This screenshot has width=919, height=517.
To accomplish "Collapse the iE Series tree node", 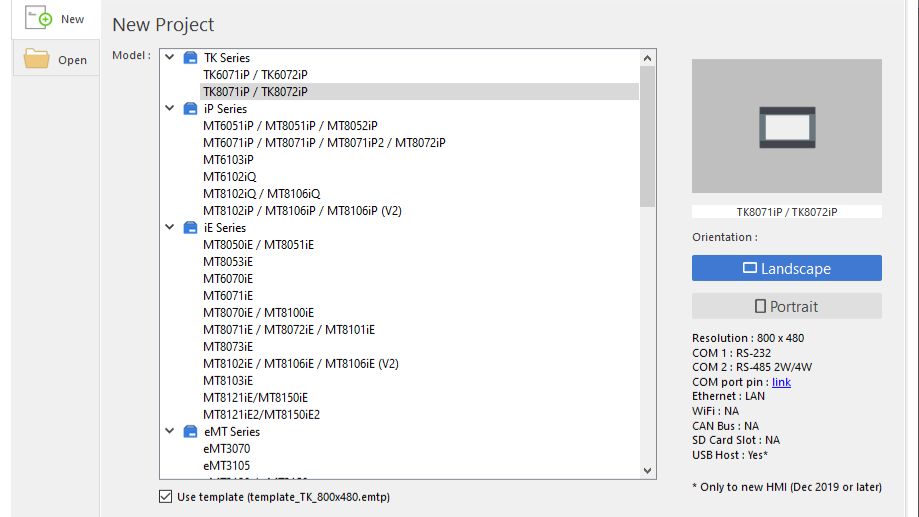I will [170, 228].
